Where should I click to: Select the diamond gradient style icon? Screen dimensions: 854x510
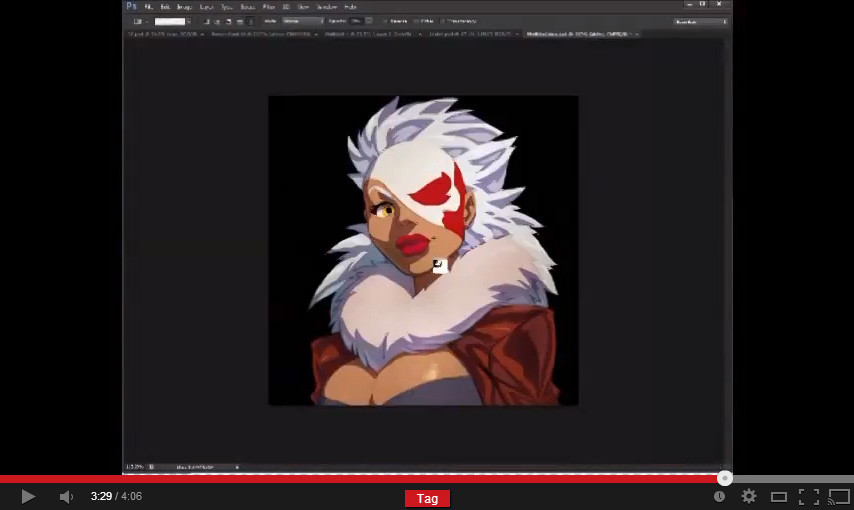pyautogui.click(x=251, y=22)
